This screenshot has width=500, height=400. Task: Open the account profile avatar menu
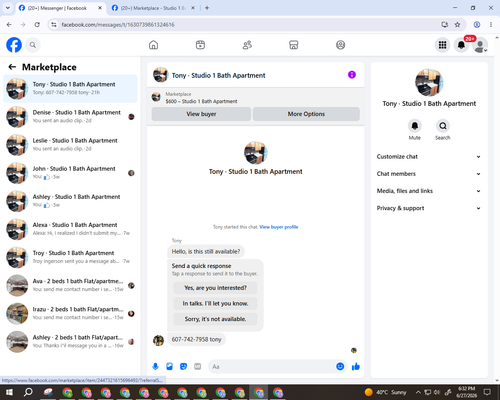480,45
